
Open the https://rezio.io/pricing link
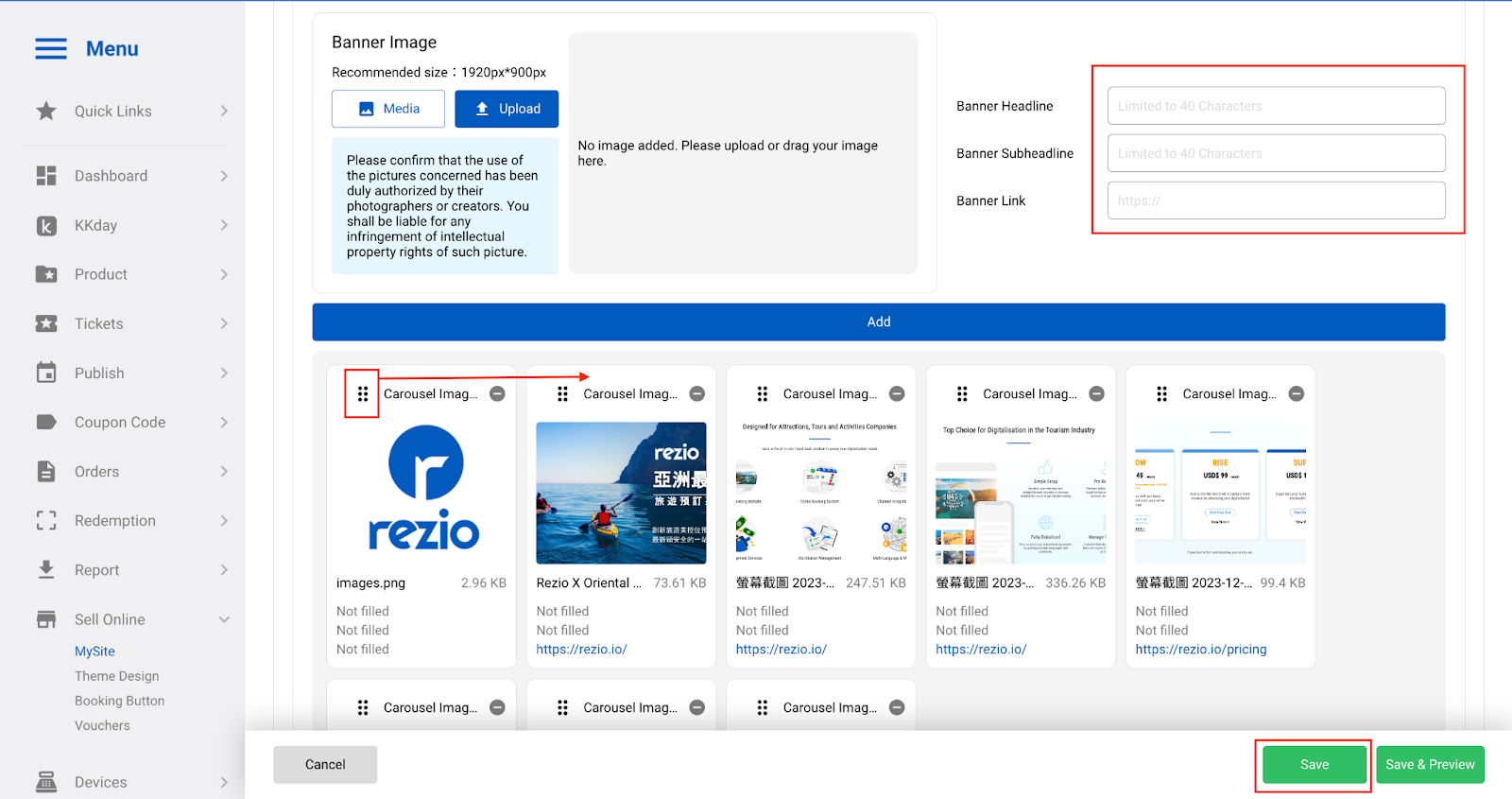click(x=1201, y=650)
